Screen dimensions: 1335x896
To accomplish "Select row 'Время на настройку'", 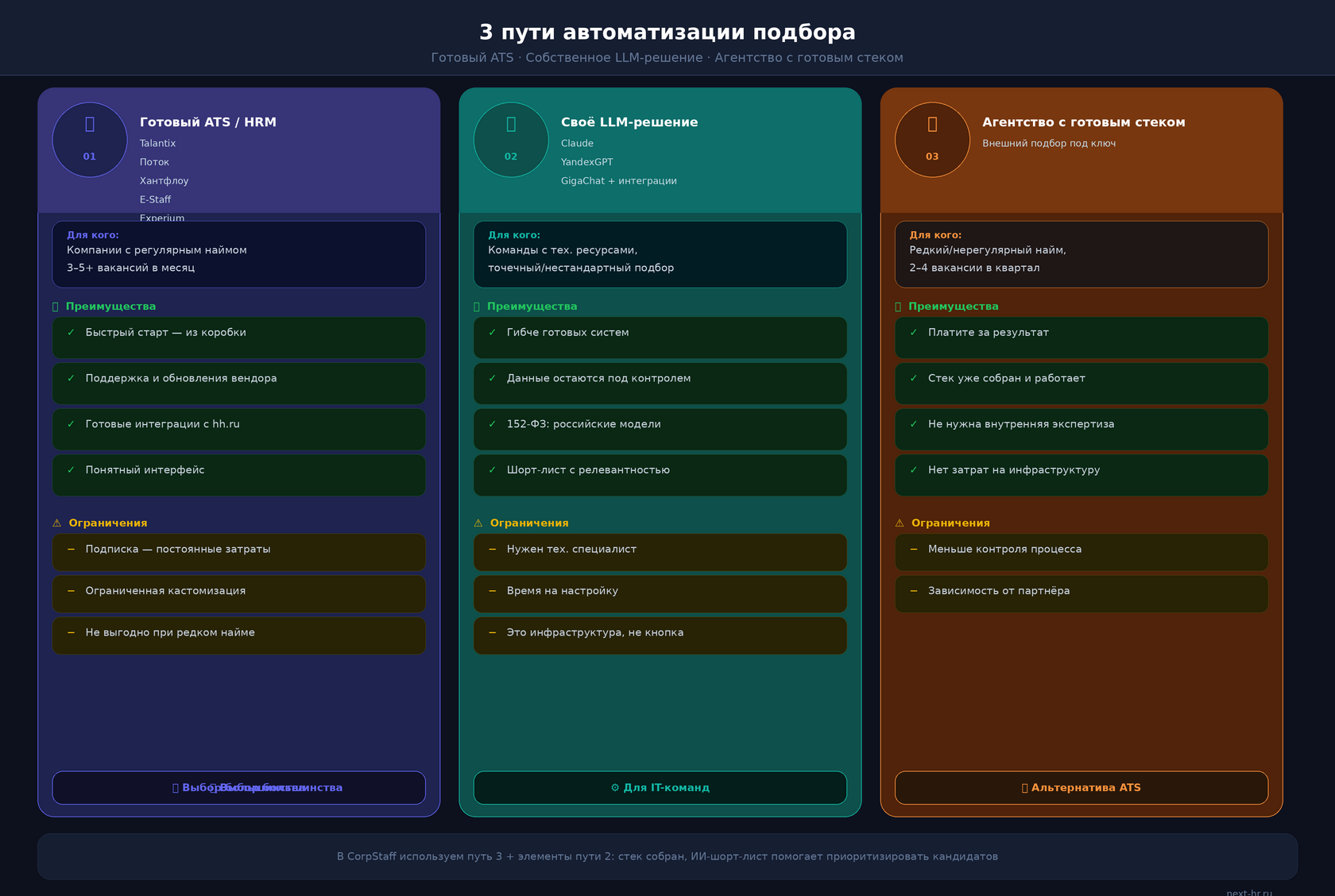I will coord(660,594).
